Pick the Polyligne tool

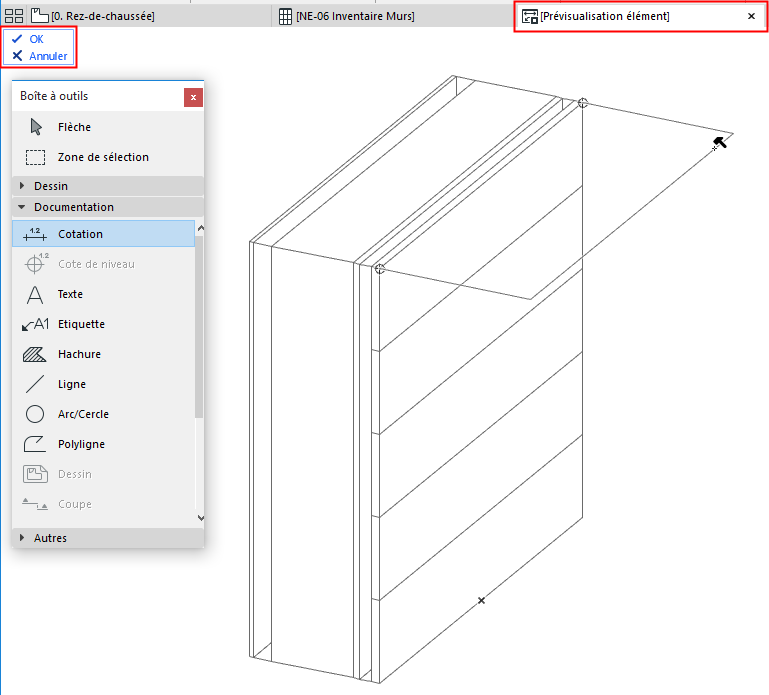click(x=103, y=443)
